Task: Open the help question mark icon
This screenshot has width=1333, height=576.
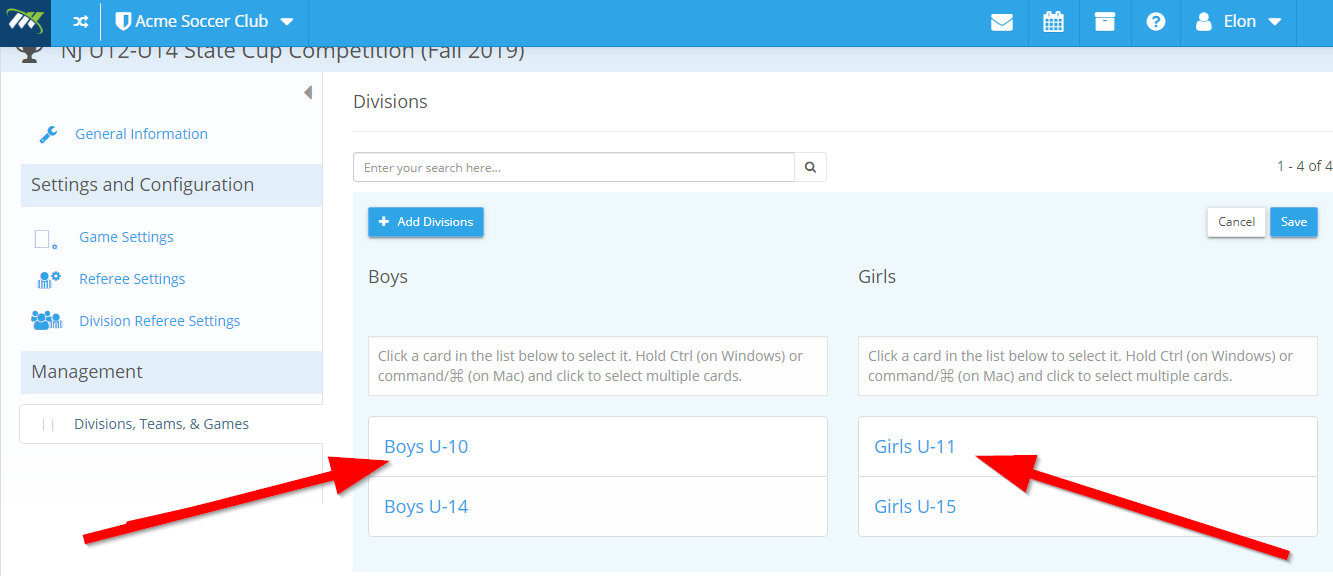Action: pyautogui.click(x=1156, y=22)
